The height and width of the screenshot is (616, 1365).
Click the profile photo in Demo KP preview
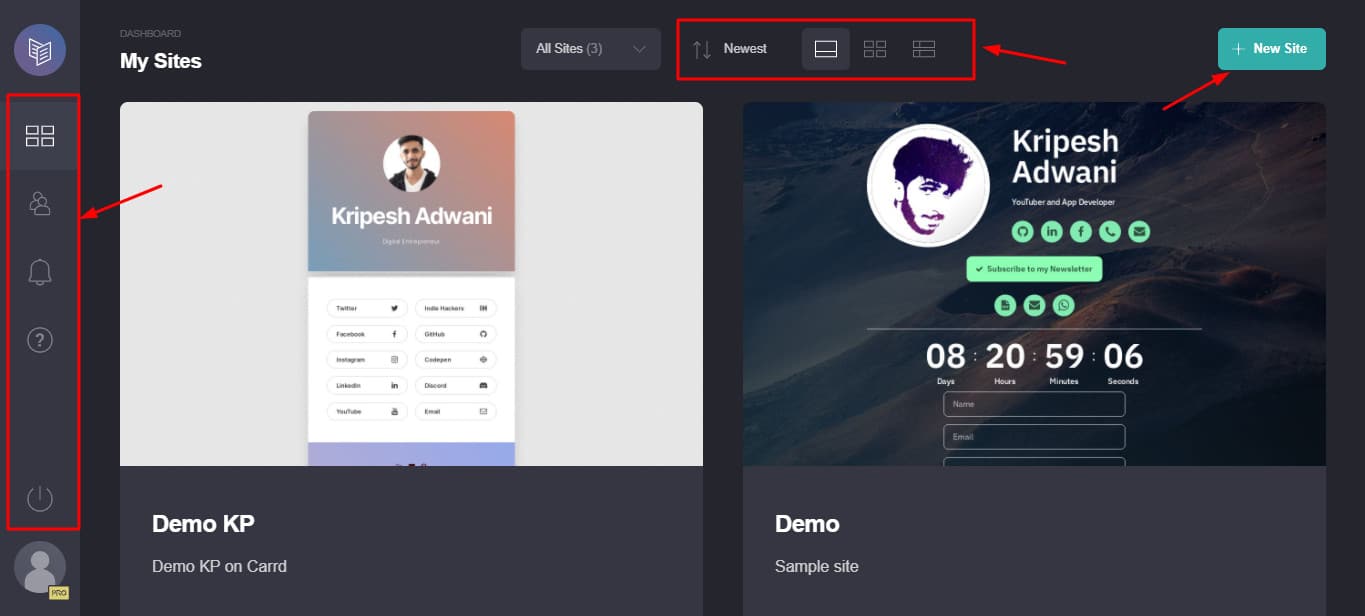[x=411, y=163]
